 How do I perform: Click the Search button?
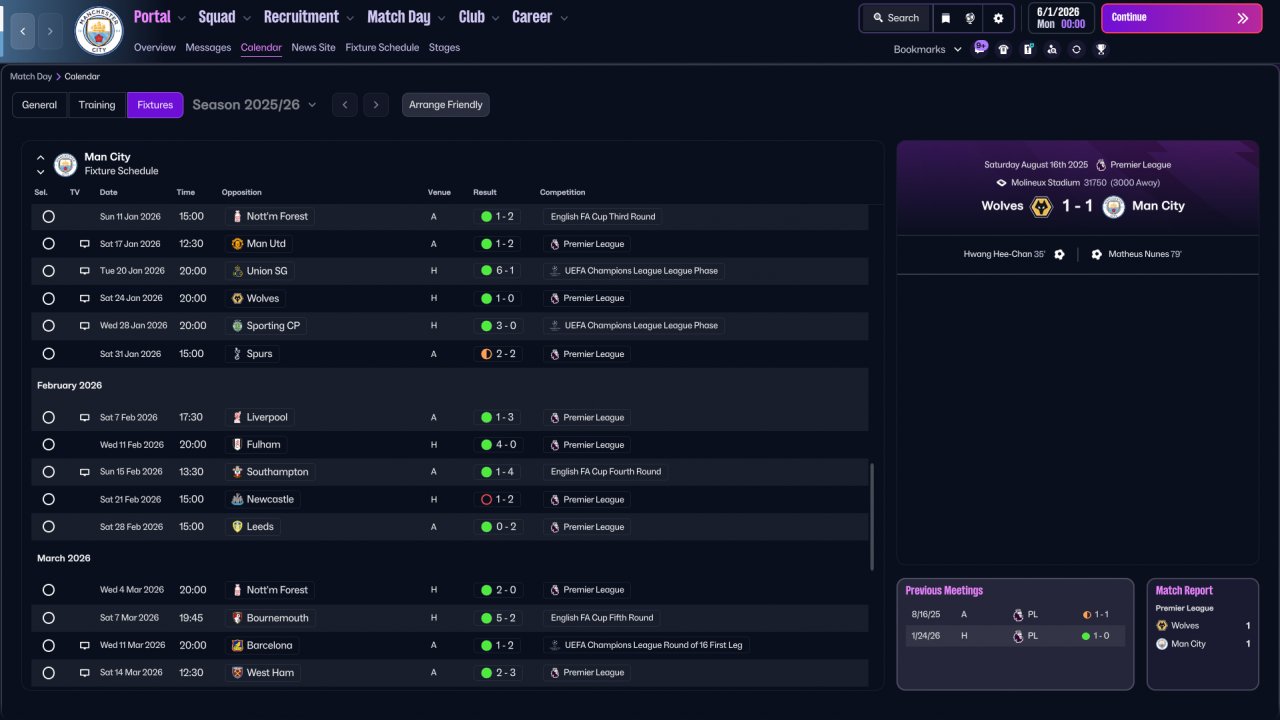tap(896, 18)
